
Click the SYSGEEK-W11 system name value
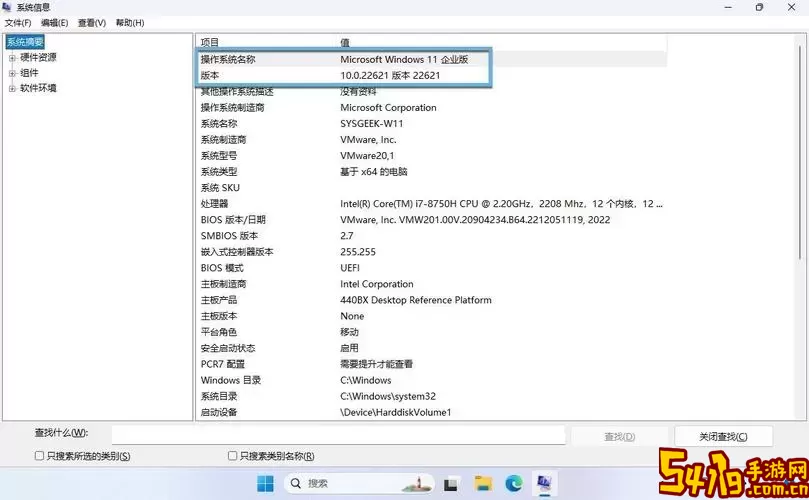(x=371, y=123)
